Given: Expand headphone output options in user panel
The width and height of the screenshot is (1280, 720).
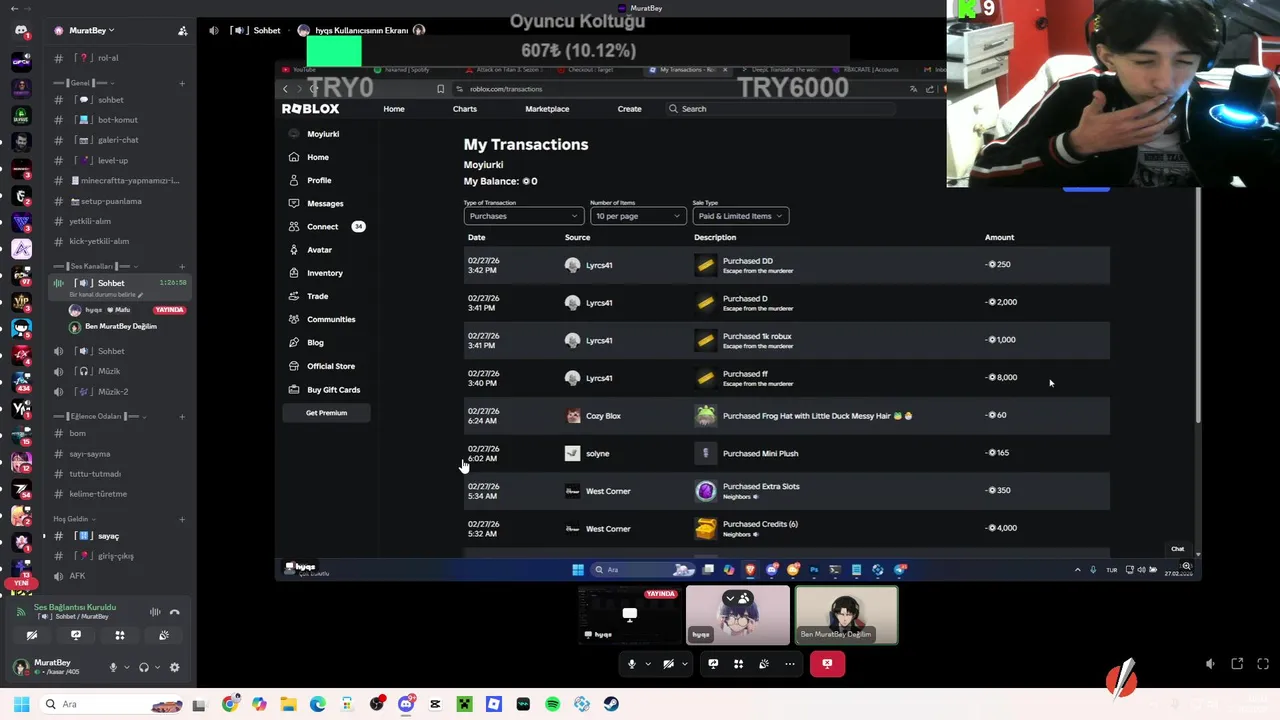Looking at the screenshot, I should 157,667.
